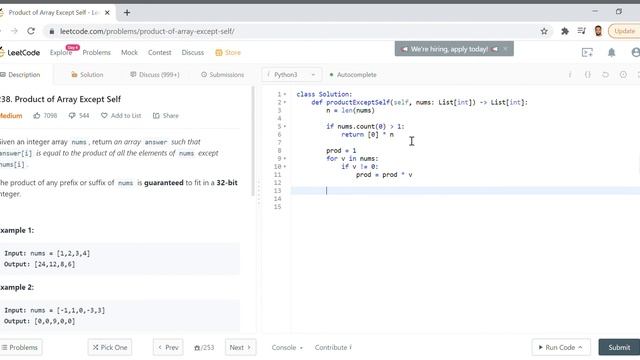
Task: Open a new browser tab
Action: pos(127,13)
